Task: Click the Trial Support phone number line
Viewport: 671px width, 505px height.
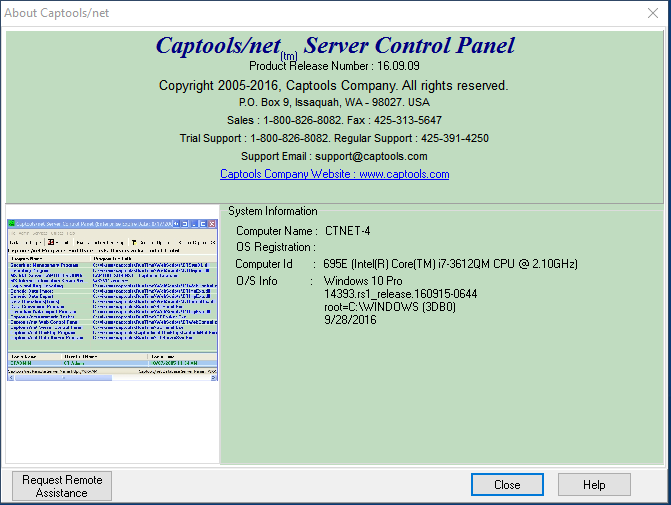Action: (334, 138)
